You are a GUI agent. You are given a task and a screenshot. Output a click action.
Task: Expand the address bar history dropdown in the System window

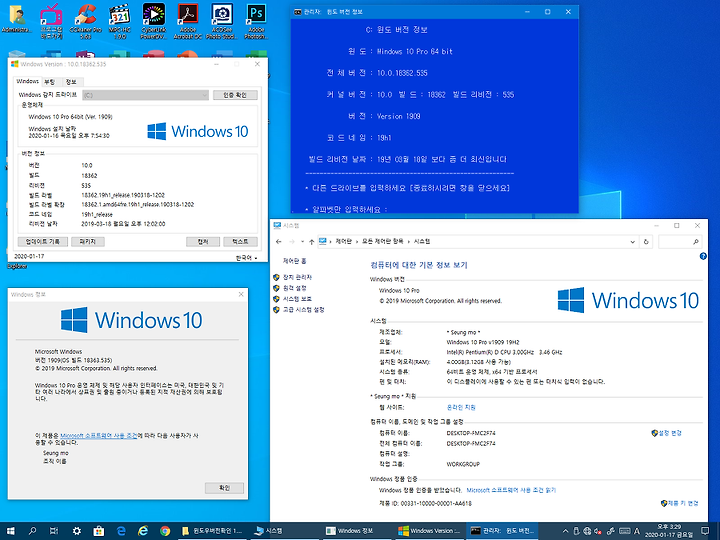633,242
